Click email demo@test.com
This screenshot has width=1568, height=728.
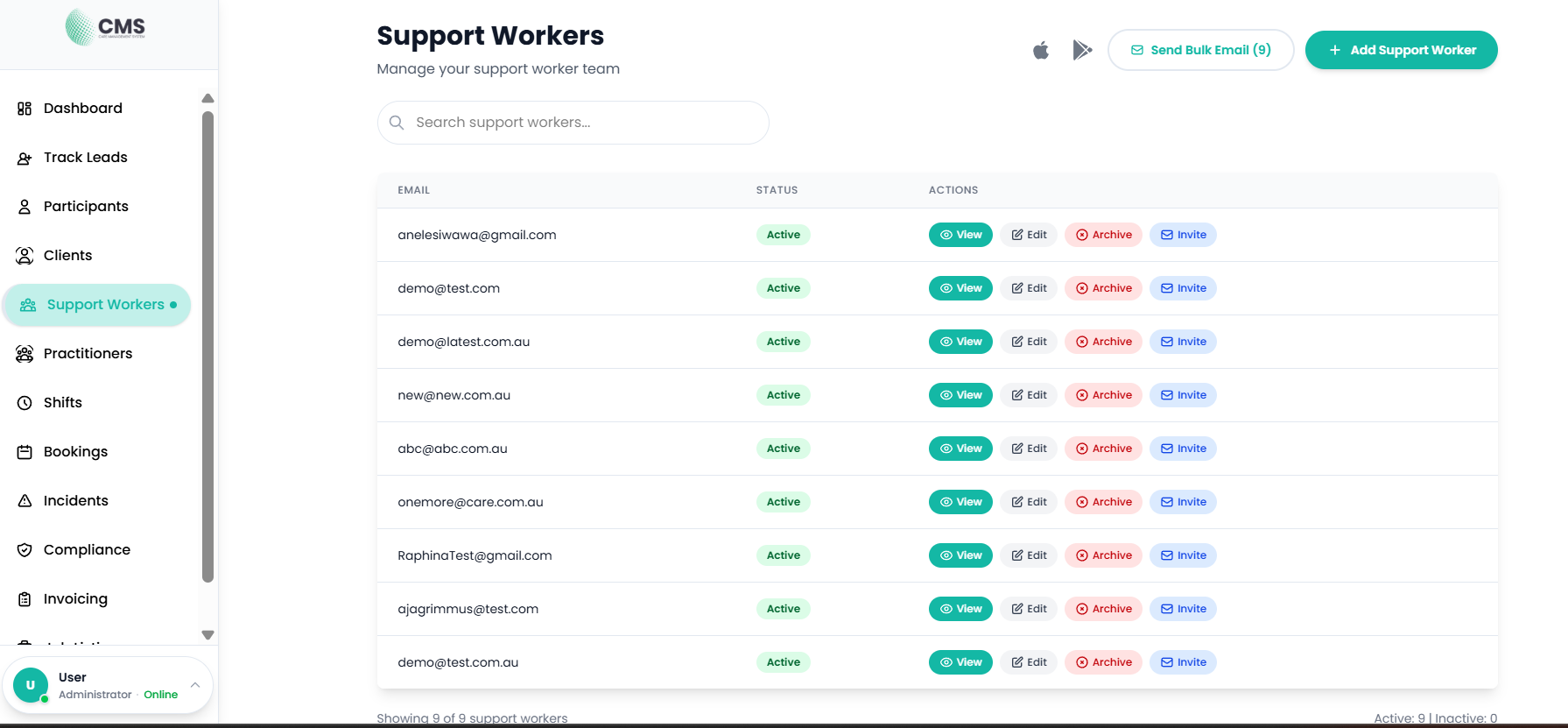449,288
